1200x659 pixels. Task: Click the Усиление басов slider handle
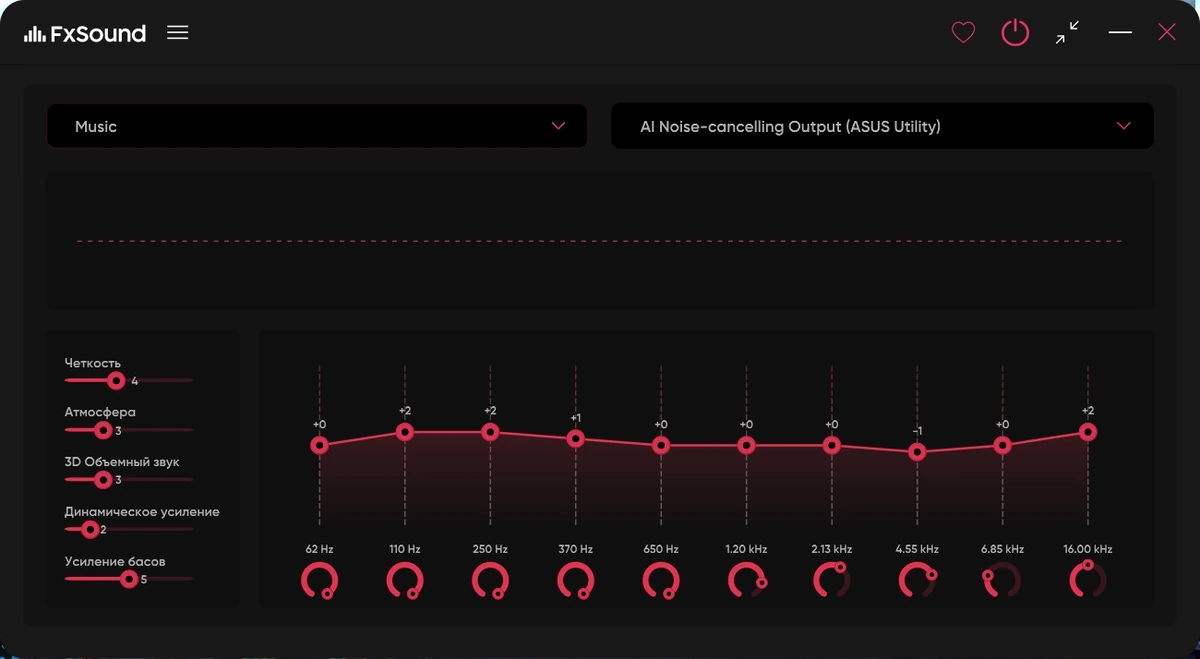click(x=128, y=578)
